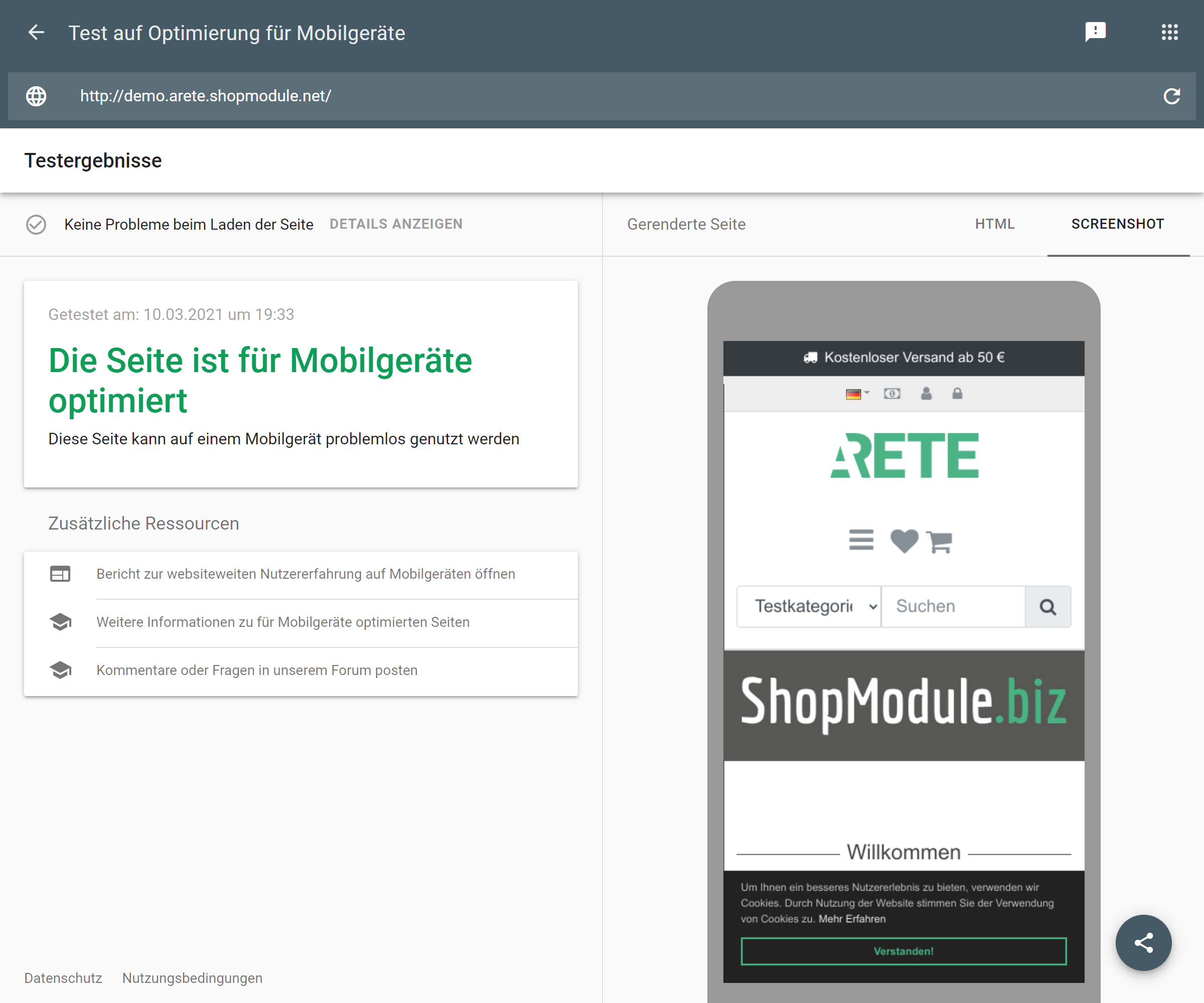1204x1003 pixels.
Task: Click the Verstanden cookie consent button
Action: (x=904, y=951)
